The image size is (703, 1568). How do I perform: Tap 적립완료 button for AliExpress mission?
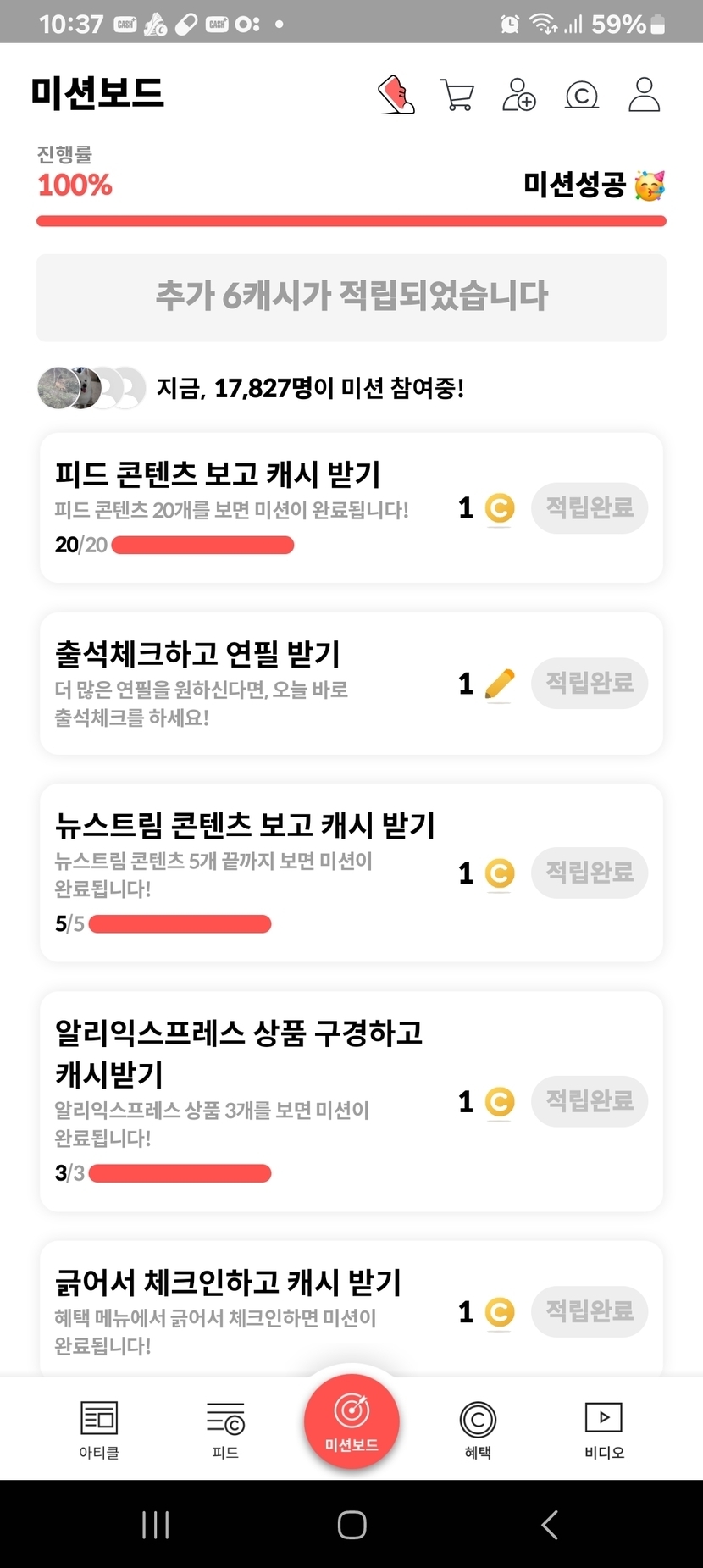(590, 1101)
